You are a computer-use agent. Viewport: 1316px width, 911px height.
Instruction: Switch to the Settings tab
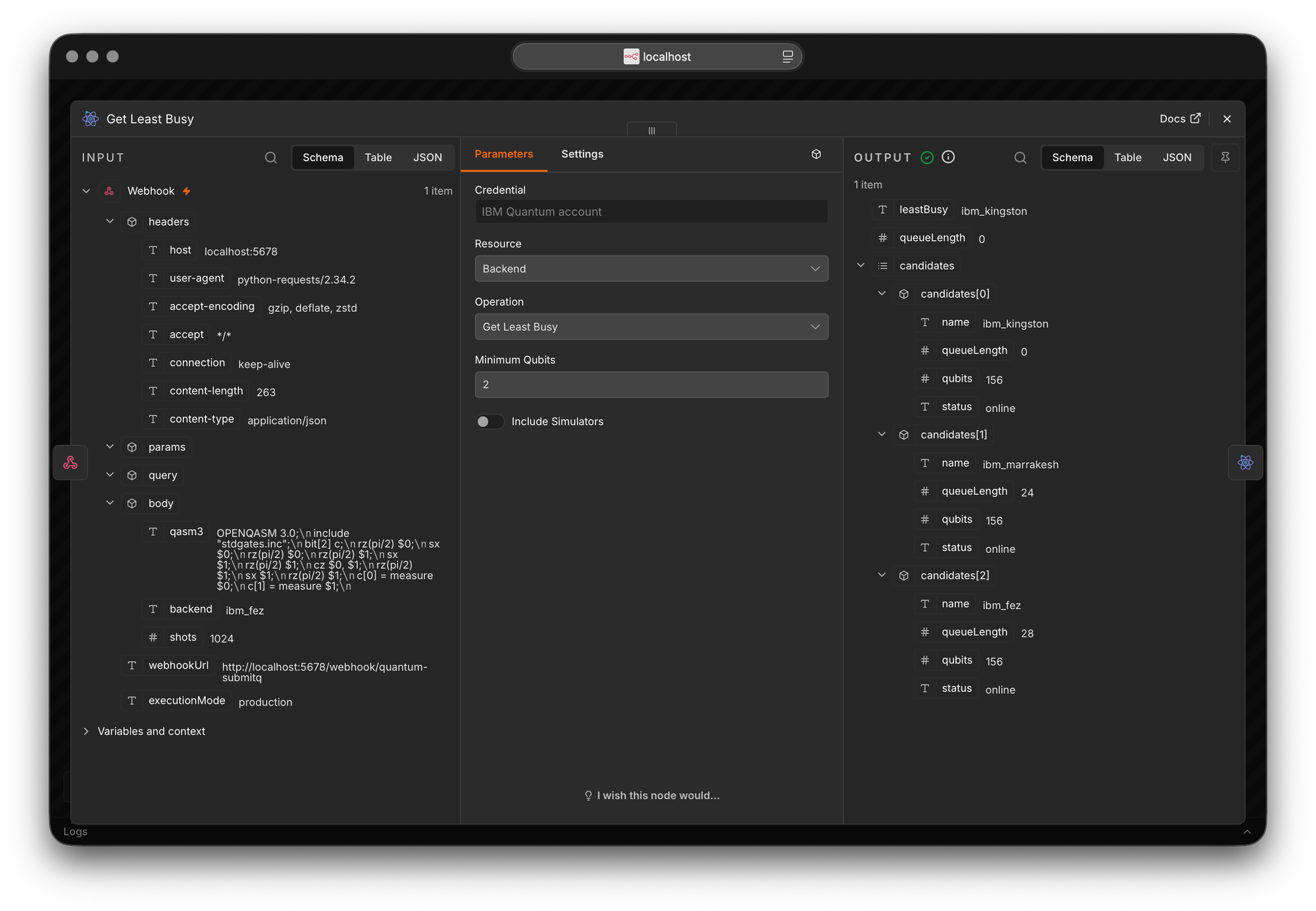(x=582, y=154)
